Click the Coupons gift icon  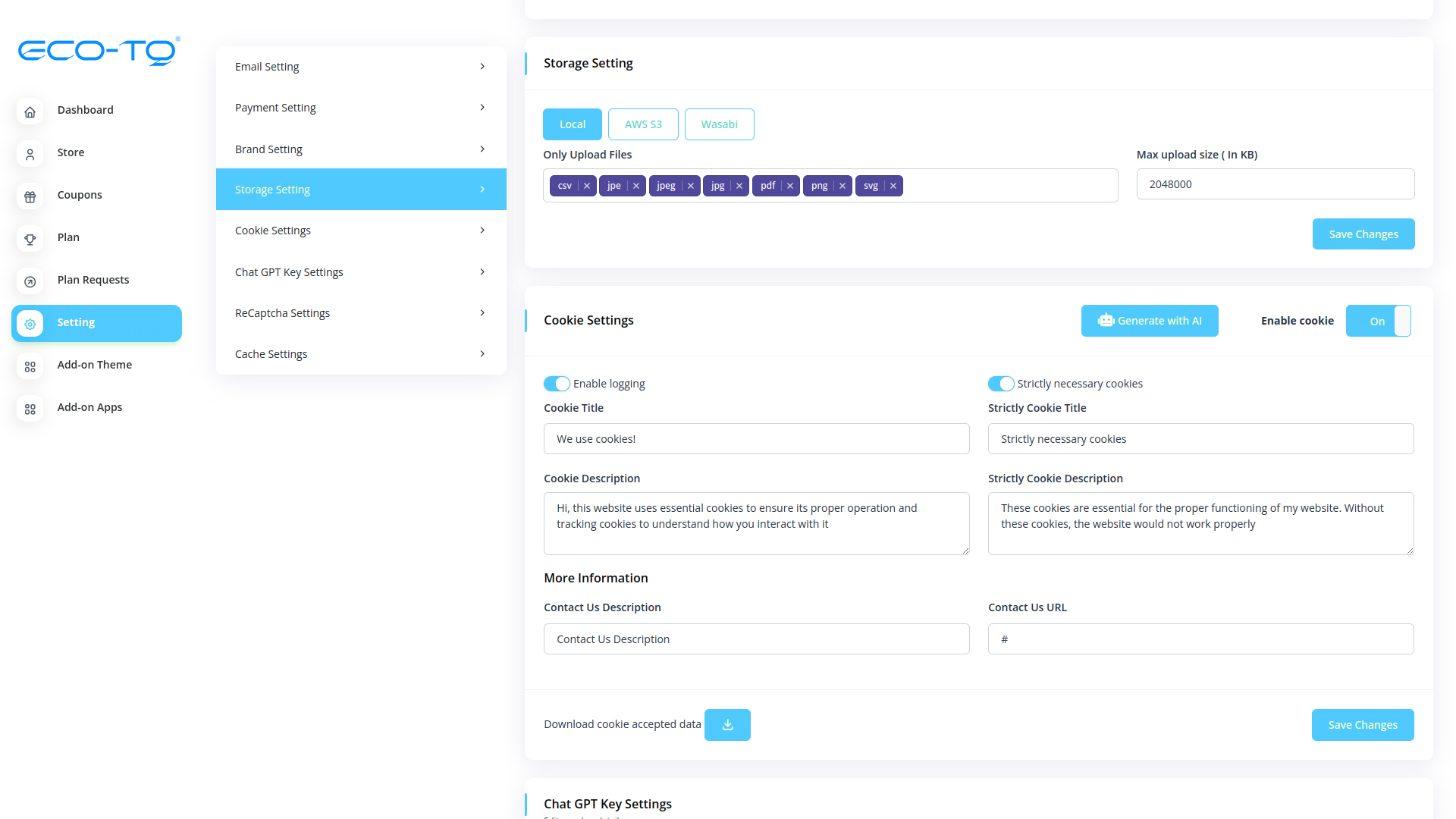(30, 196)
